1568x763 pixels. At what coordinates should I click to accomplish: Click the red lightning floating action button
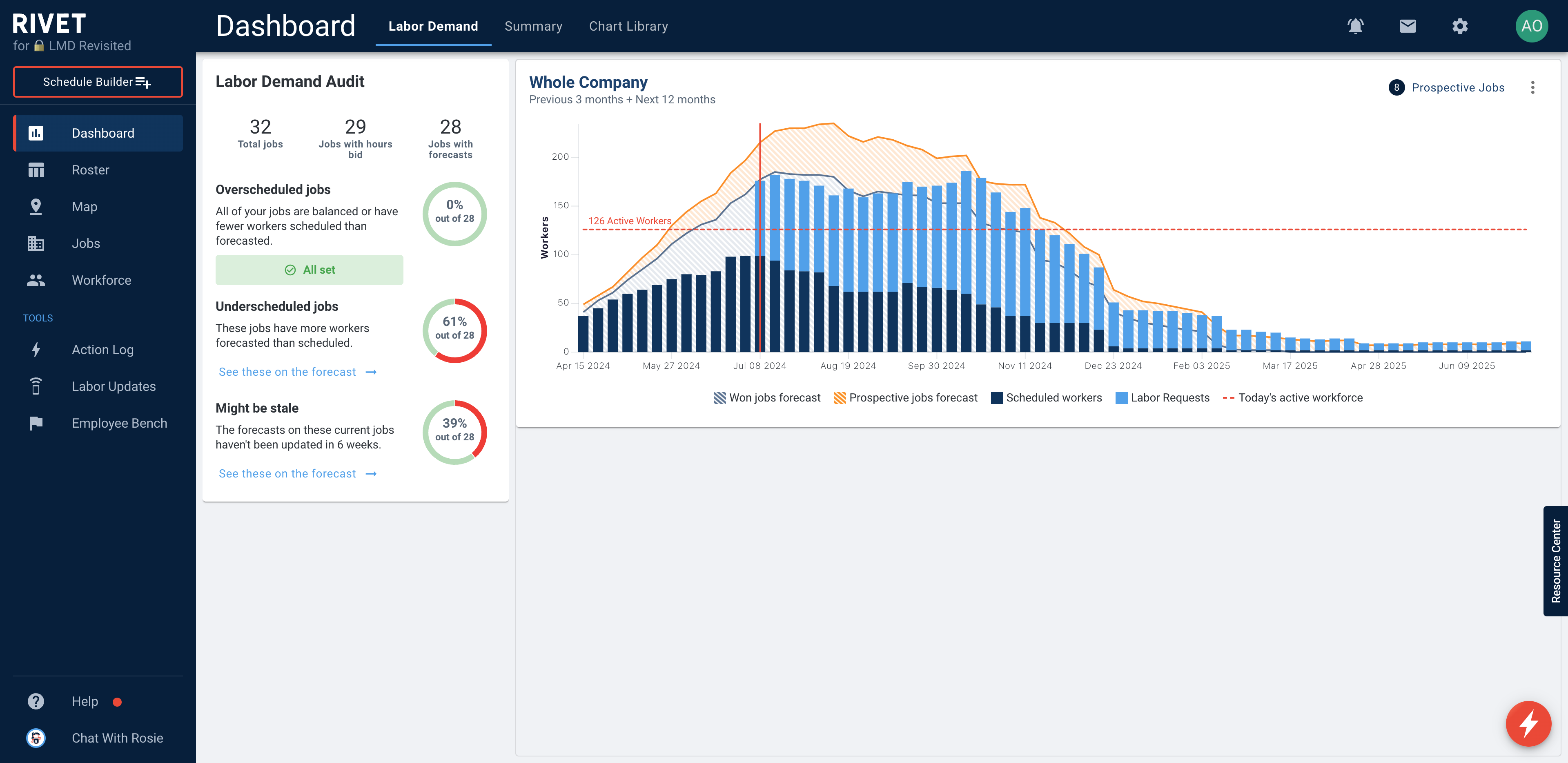tap(1528, 723)
